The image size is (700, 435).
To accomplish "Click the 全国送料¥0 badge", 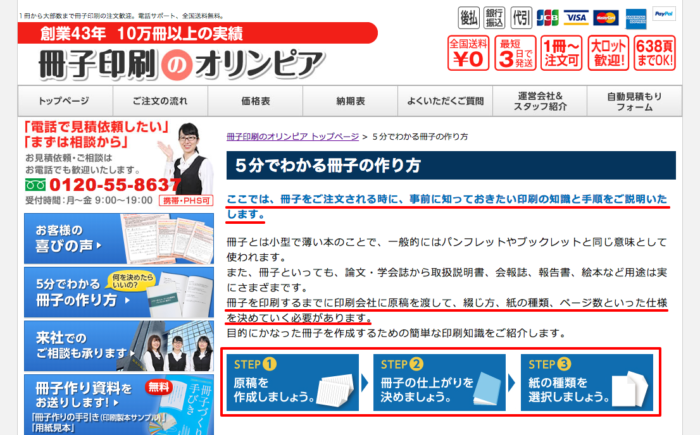I will coord(468,53).
